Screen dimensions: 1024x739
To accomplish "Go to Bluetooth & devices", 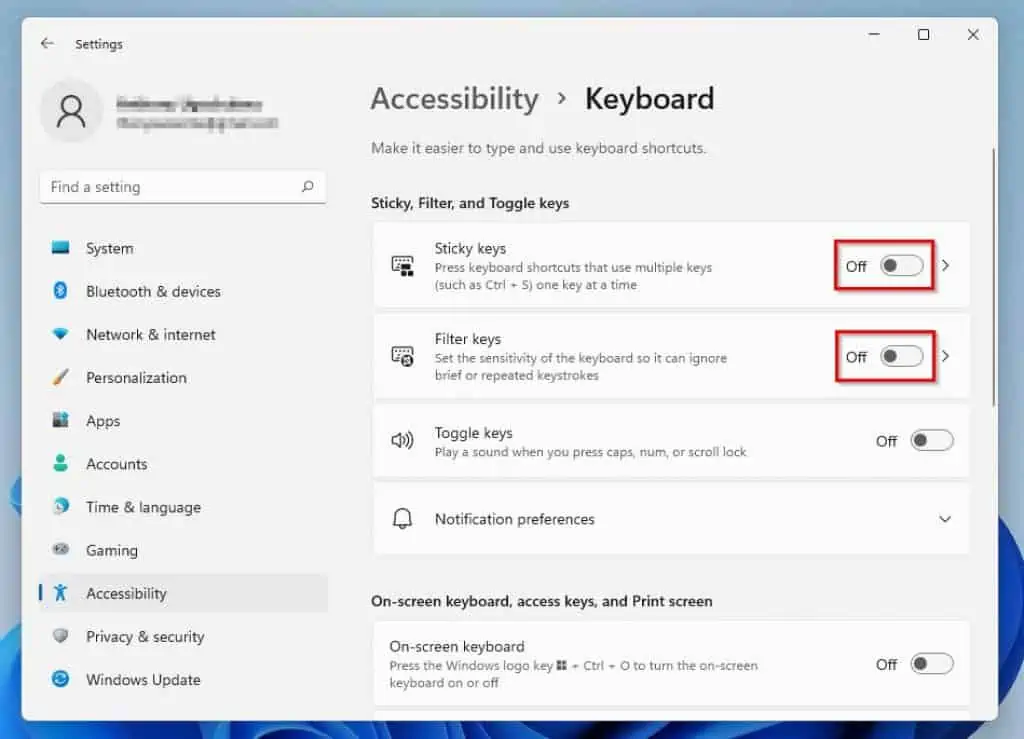I will 184,291.
